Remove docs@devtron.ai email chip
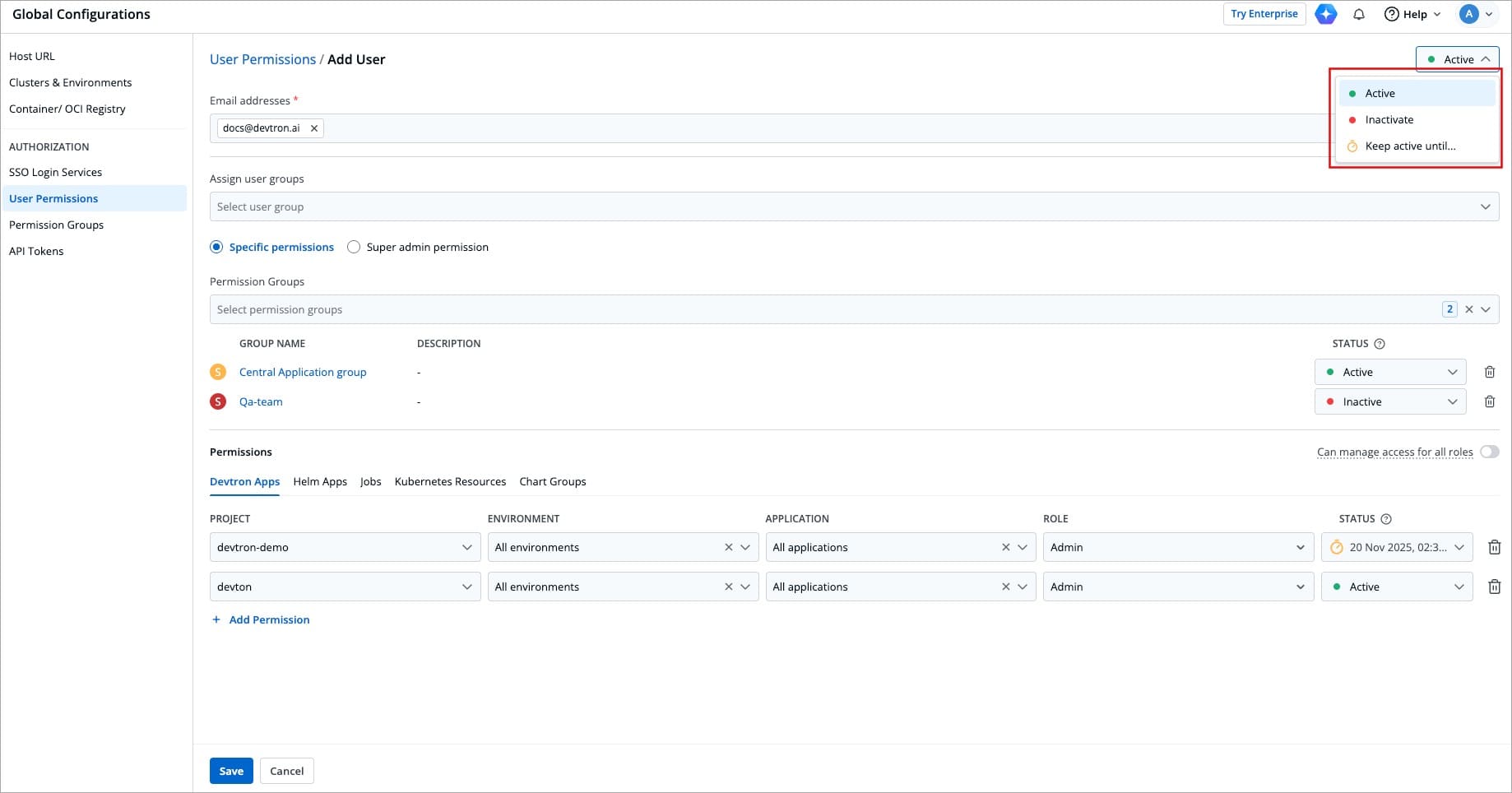Image resolution: width=1512 pixels, height=793 pixels. point(314,128)
